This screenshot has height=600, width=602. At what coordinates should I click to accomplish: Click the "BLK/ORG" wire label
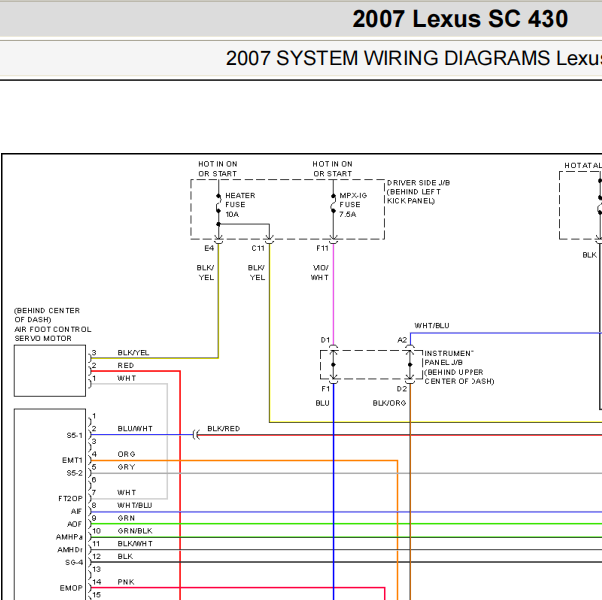point(389,403)
